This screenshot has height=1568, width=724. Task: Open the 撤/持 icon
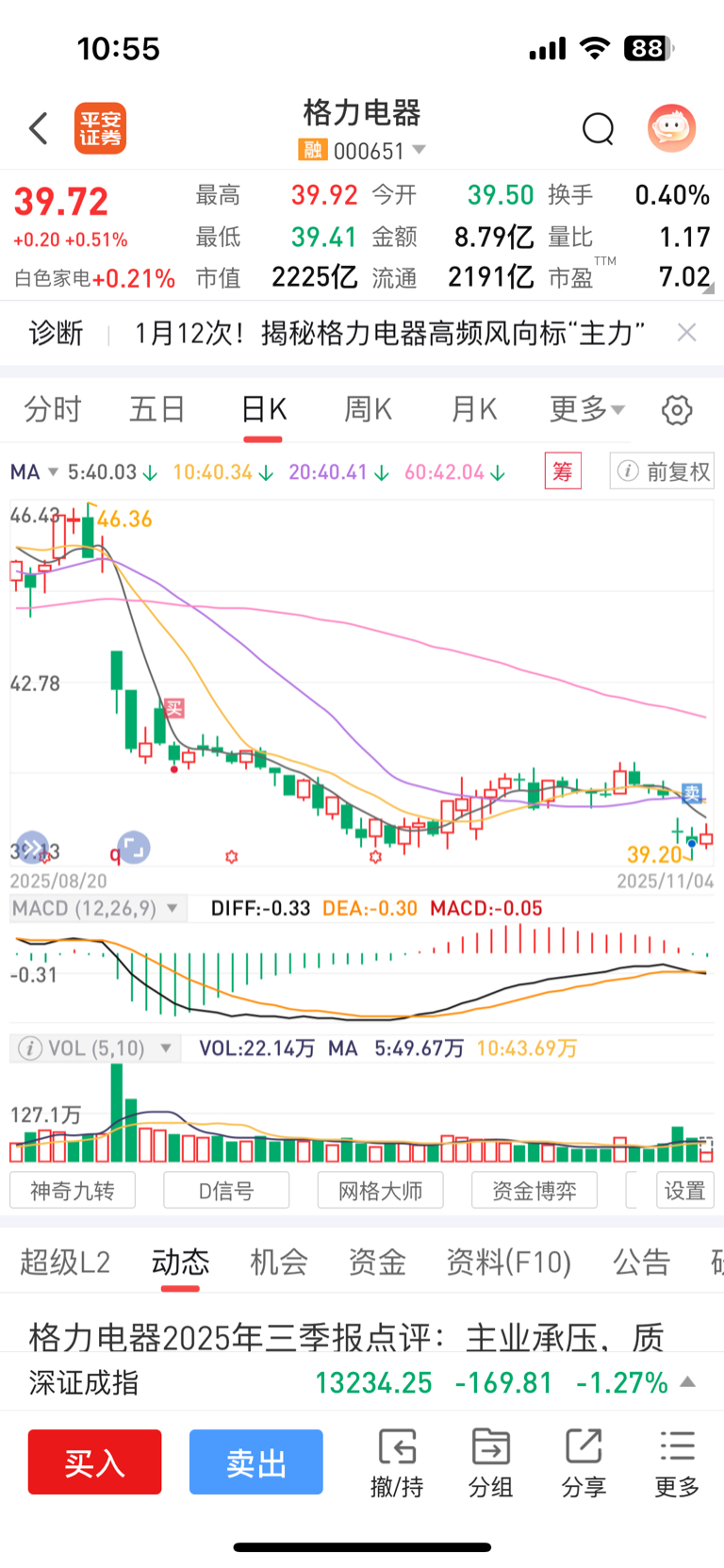point(397,1463)
